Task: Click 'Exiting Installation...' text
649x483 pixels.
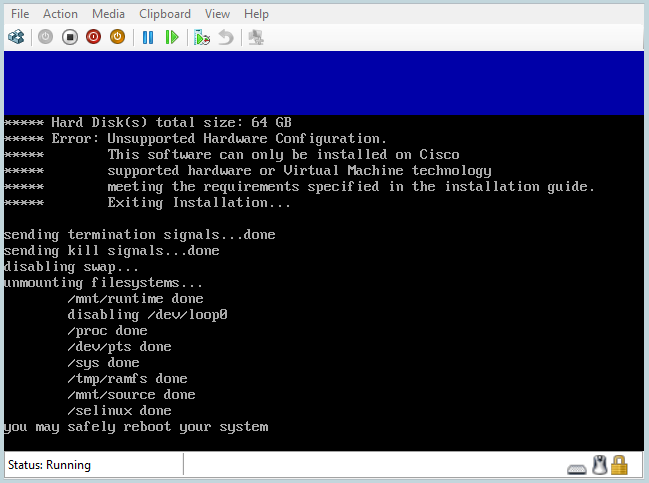Action: point(199,202)
